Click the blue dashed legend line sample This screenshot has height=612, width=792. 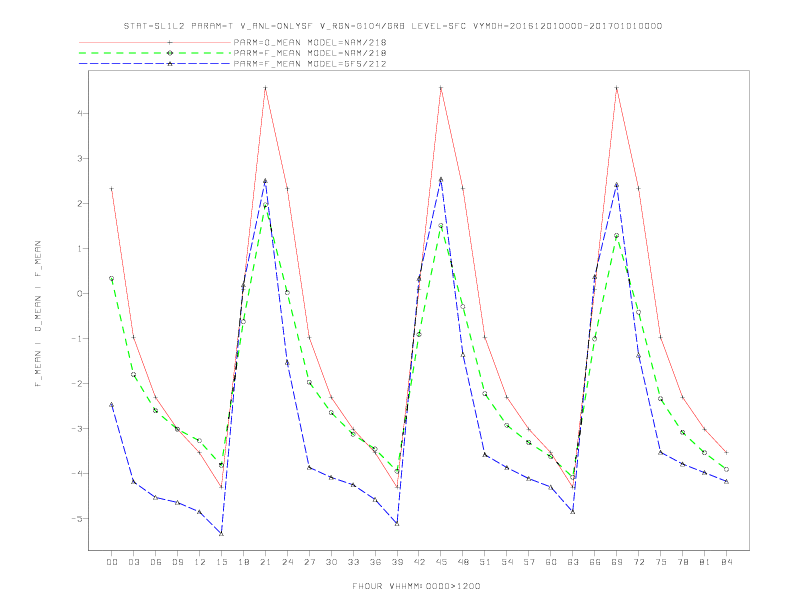point(155,64)
